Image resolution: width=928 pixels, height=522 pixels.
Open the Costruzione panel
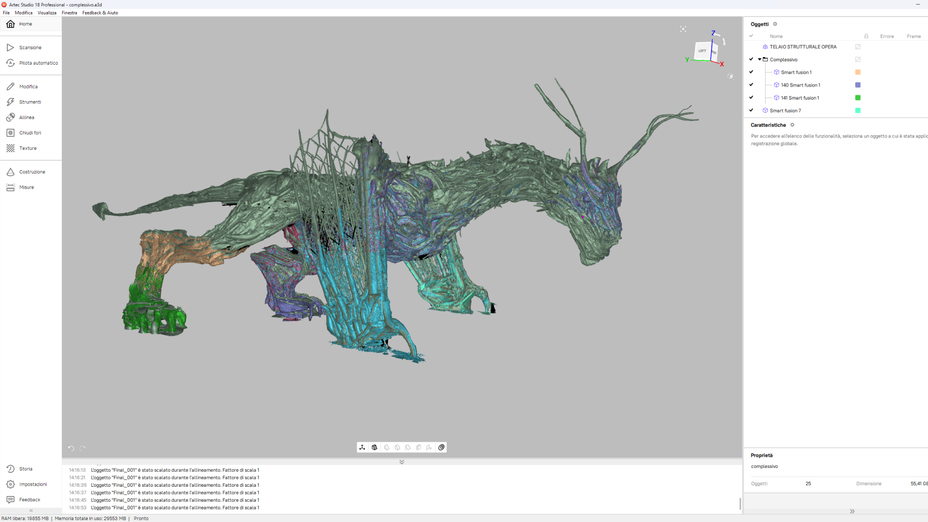tap(30, 172)
